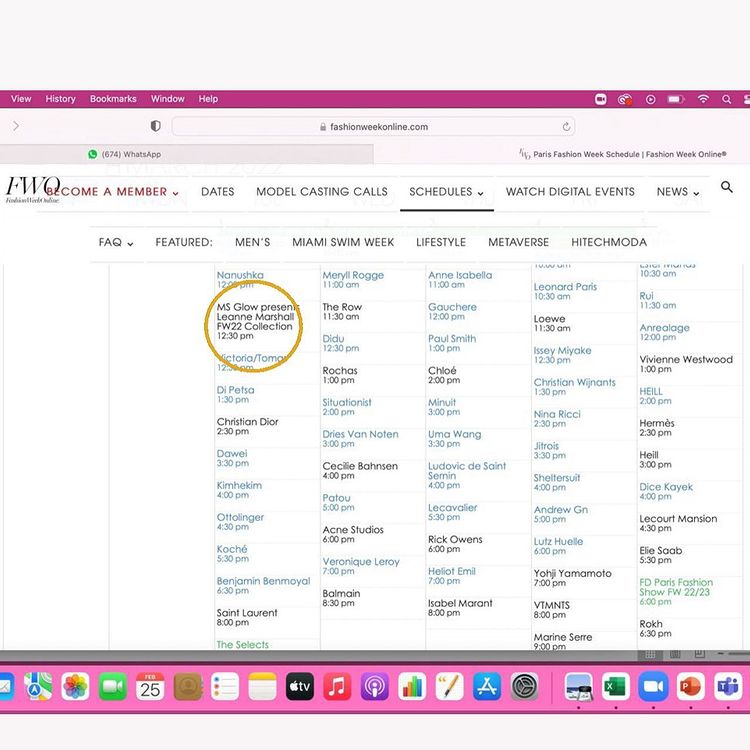Click the Now Playing menu bar icon
Viewport: 750px width, 750px height.
point(651,99)
